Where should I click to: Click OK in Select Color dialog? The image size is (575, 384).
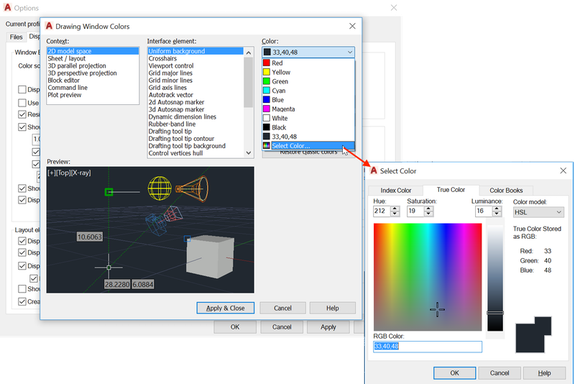coord(455,373)
